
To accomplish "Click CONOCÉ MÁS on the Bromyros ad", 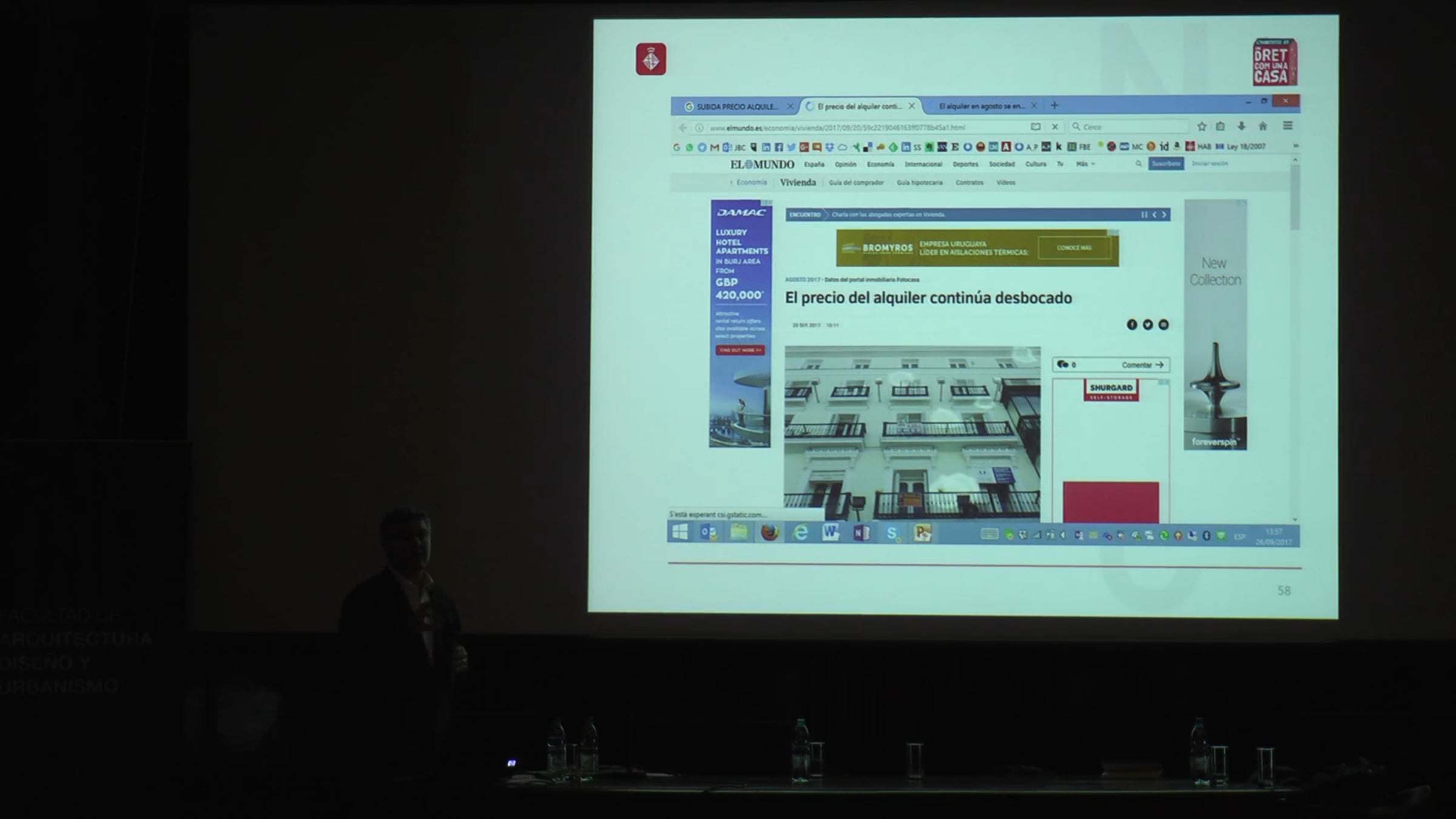I will (1074, 248).
